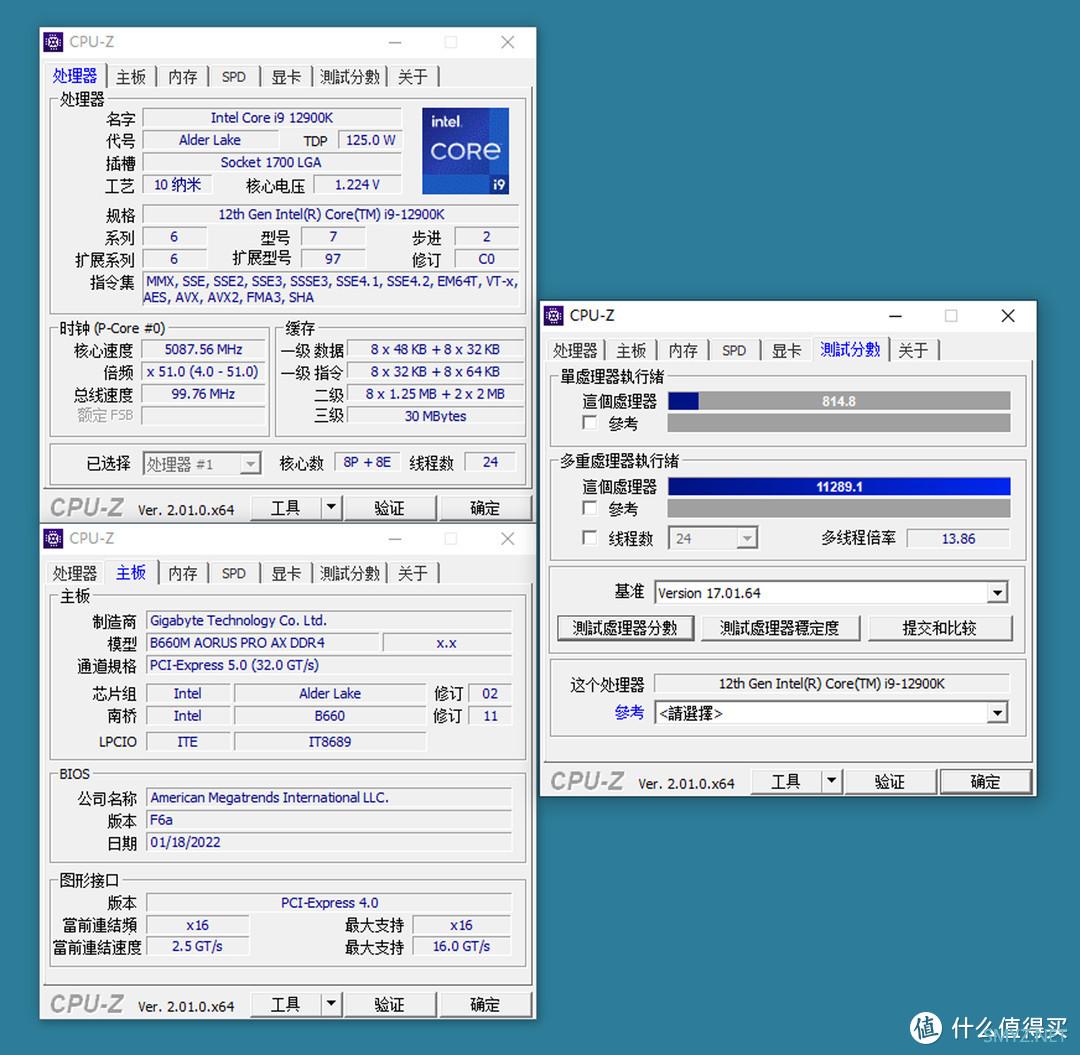Click 确定 button in benchmark window
This screenshot has height=1055, width=1080.
tap(985, 781)
